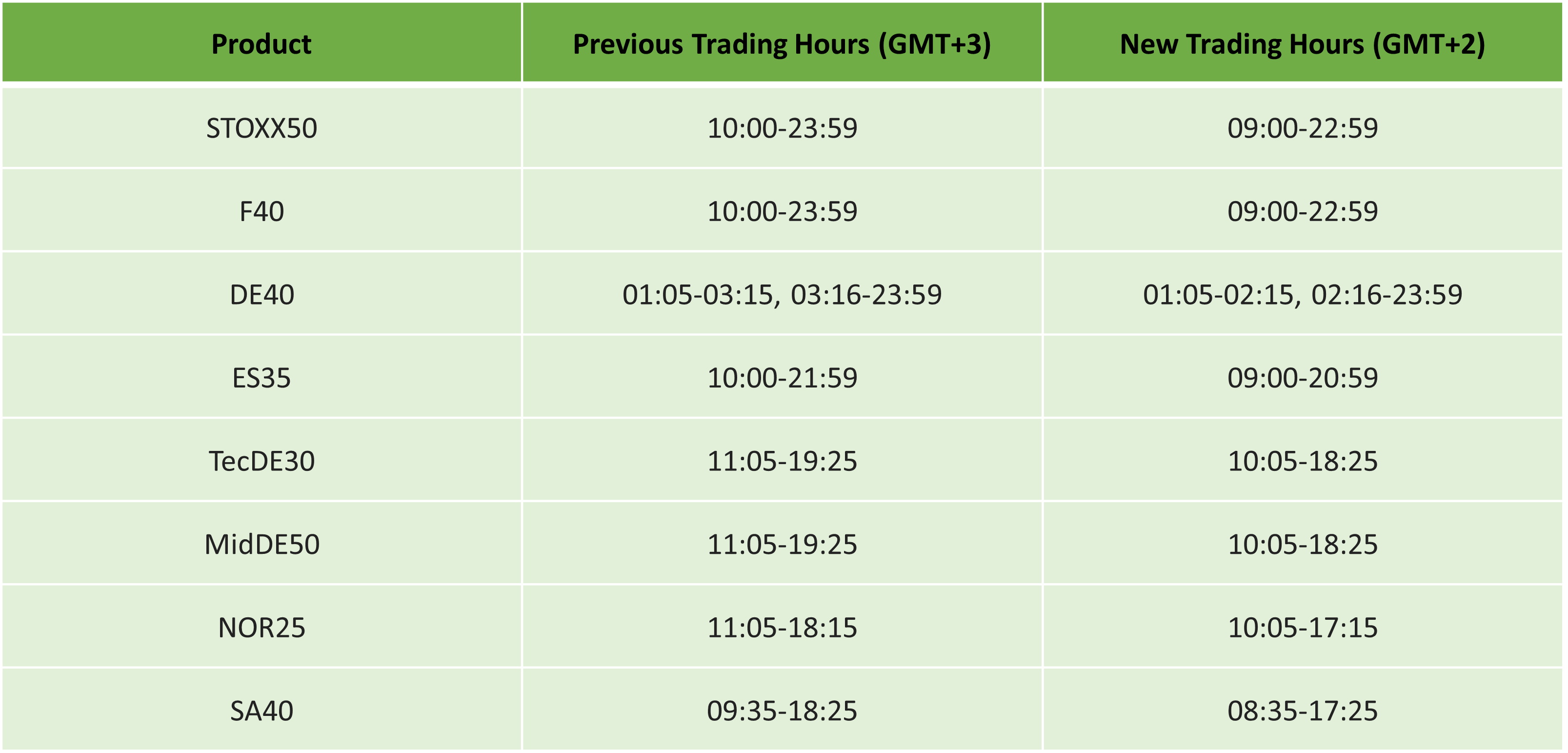Image resolution: width=1568 pixels, height=753 pixels.
Task: Click the MidDE50 product name
Action: pyautogui.click(x=261, y=544)
